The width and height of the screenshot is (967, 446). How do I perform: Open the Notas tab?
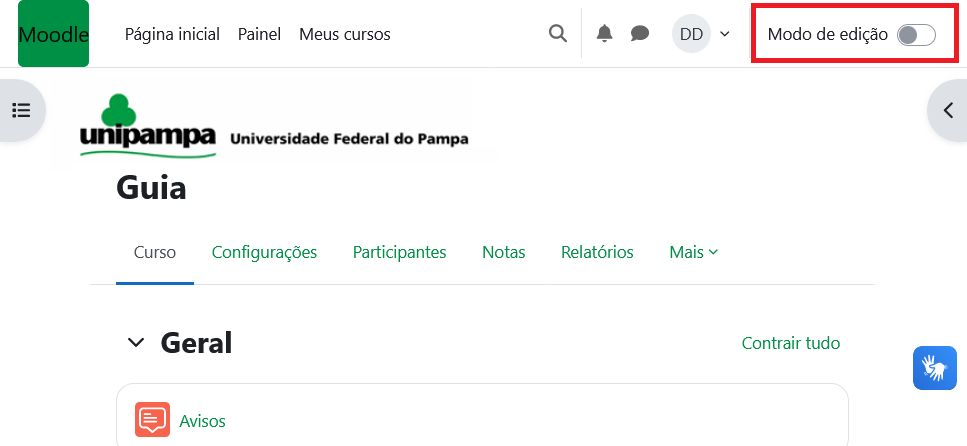tap(503, 252)
